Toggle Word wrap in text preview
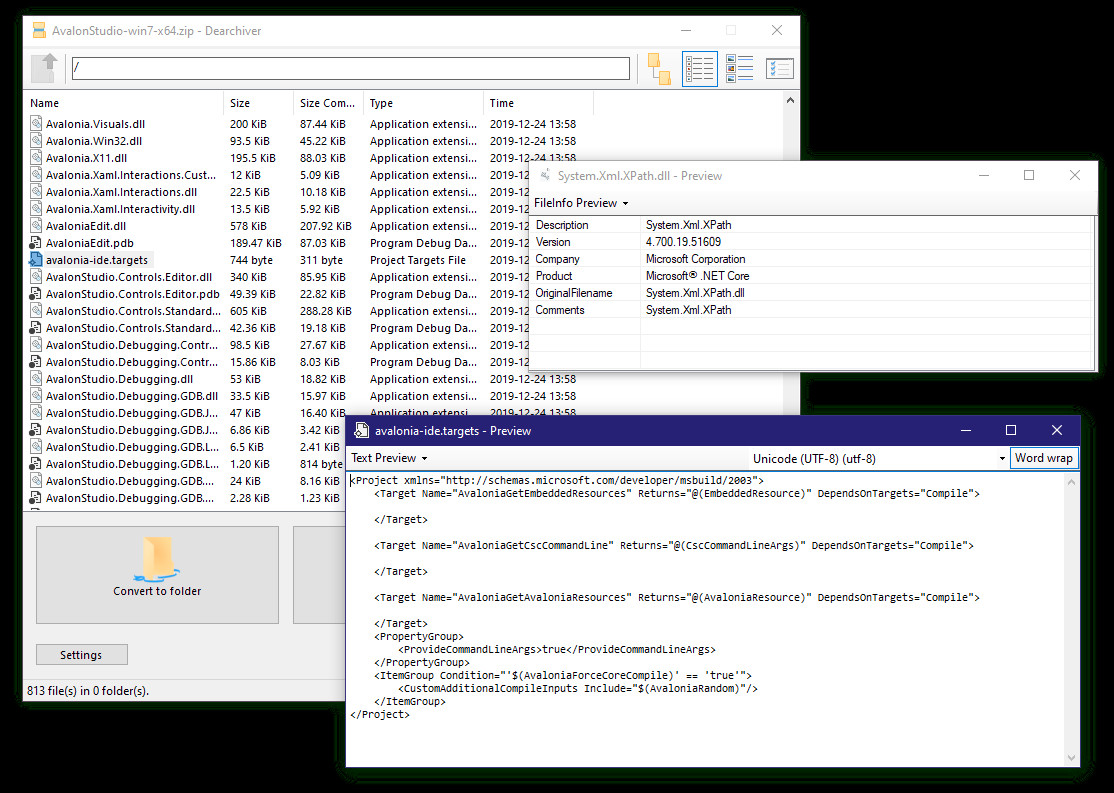 (x=1044, y=458)
